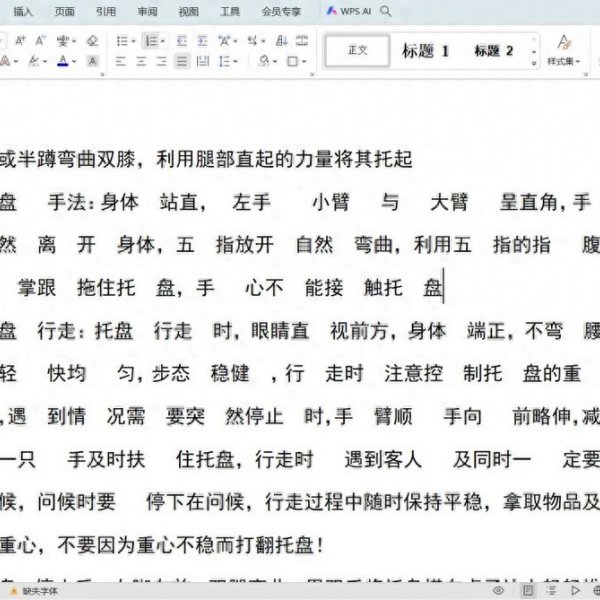The width and height of the screenshot is (600, 600).
Task: Click the increase font size icon
Action: tap(22, 41)
